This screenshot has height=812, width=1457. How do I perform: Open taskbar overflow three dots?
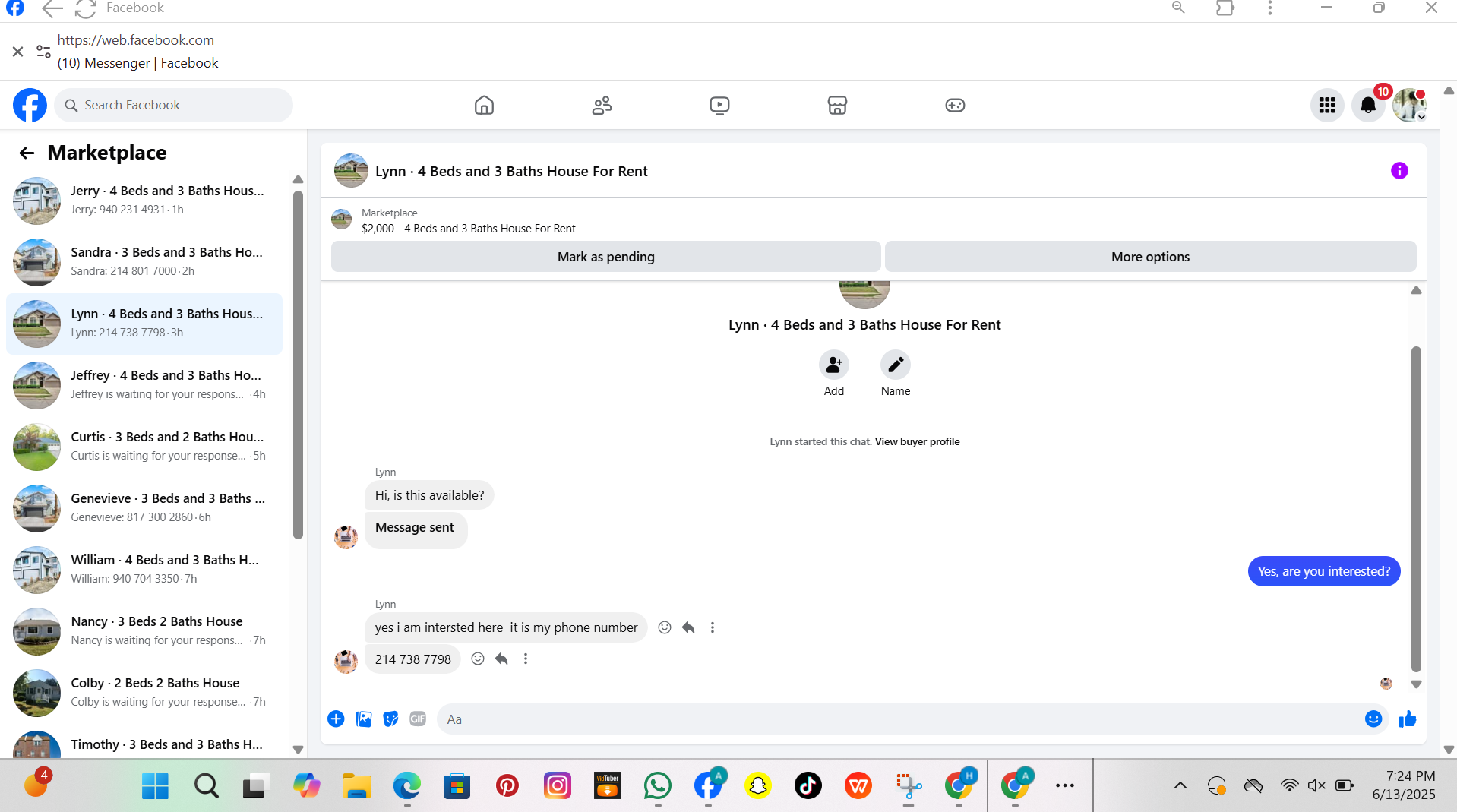[x=1064, y=785]
